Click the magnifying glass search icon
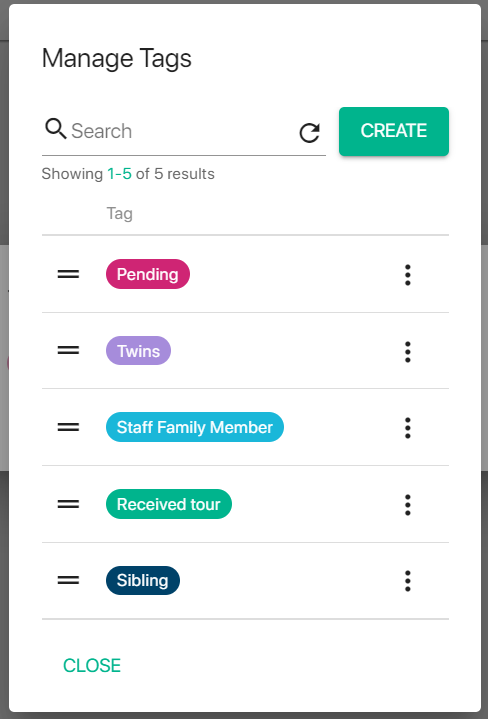 point(56,129)
